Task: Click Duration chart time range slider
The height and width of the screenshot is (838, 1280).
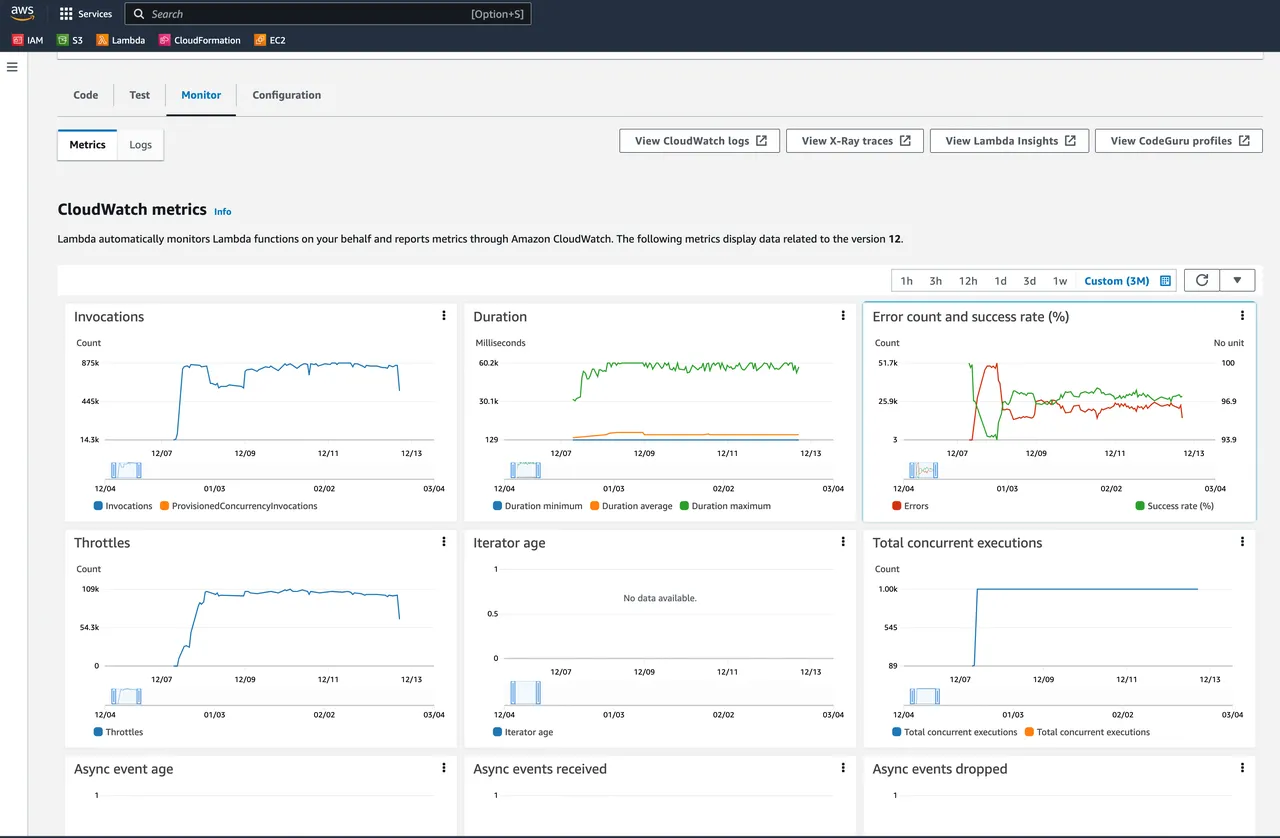Action: coord(525,470)
